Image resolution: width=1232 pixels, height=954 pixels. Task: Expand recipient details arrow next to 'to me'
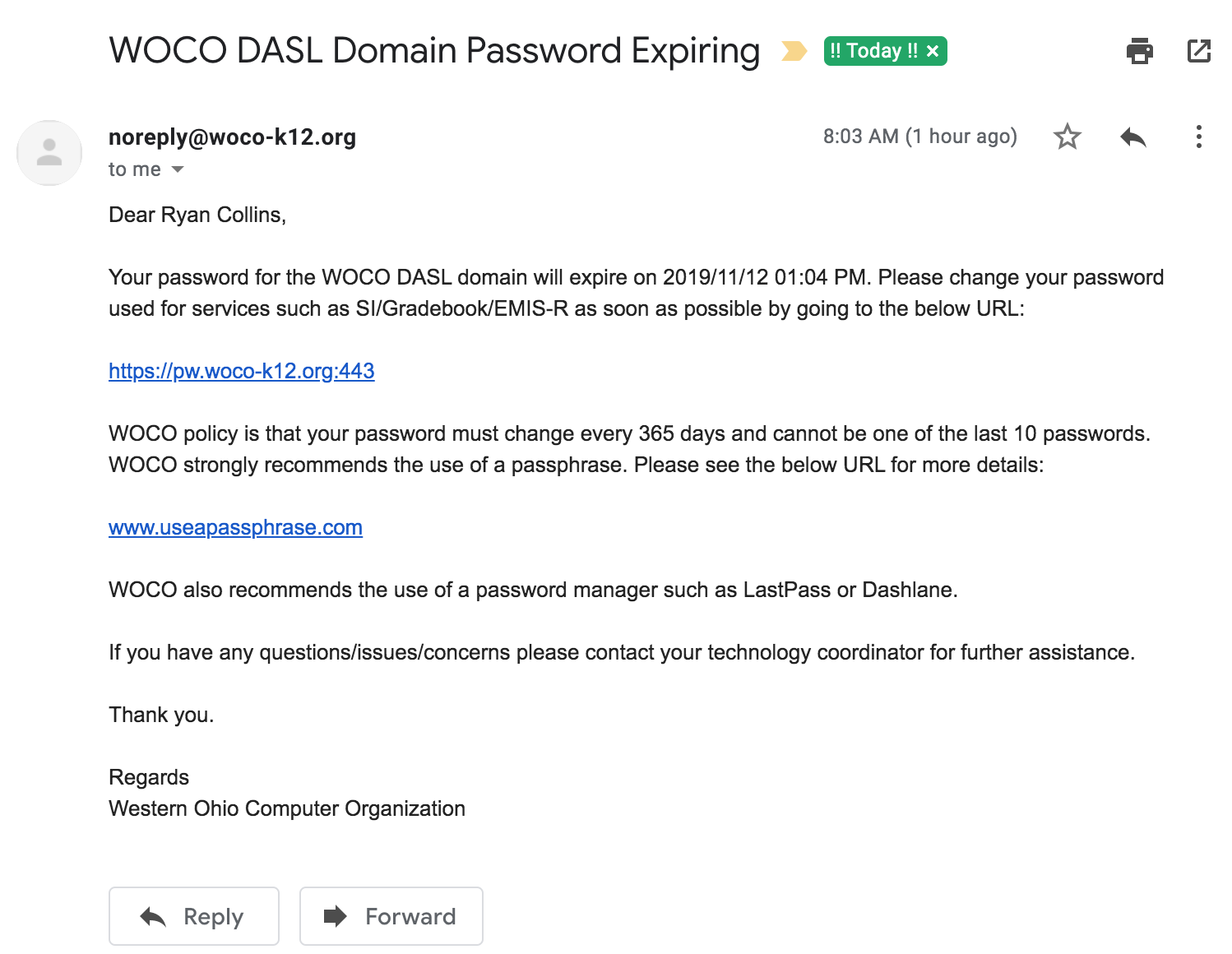point(178,169)
